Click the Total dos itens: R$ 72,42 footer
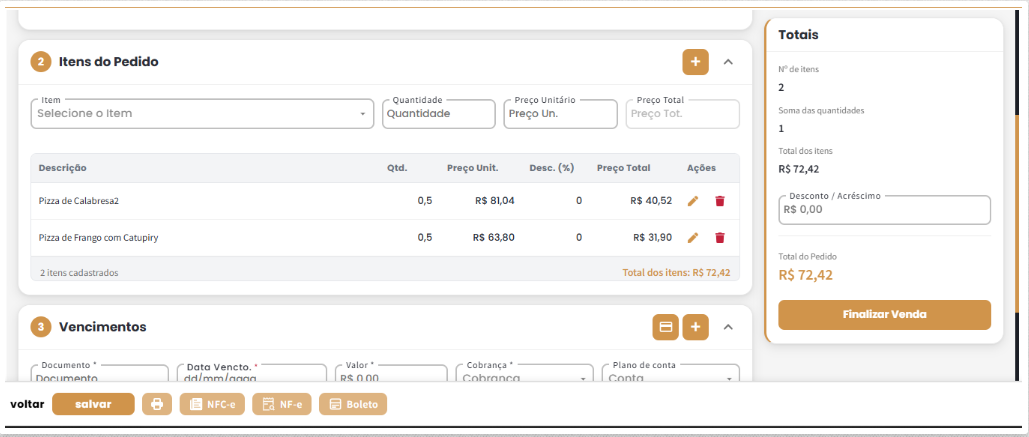Screen dimensions: 1029x437 click(676, 272)
